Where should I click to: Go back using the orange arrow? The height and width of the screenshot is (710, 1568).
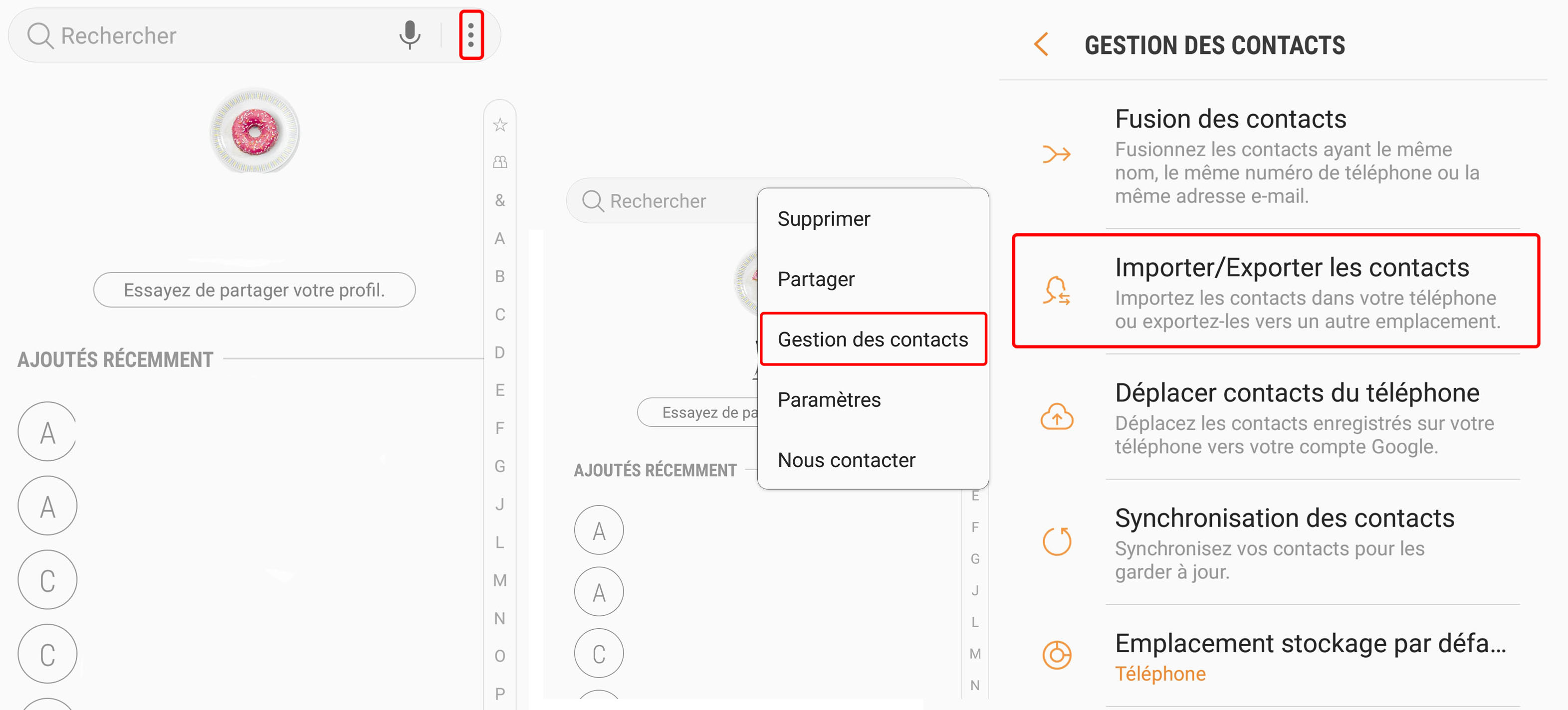[1042, 44]
